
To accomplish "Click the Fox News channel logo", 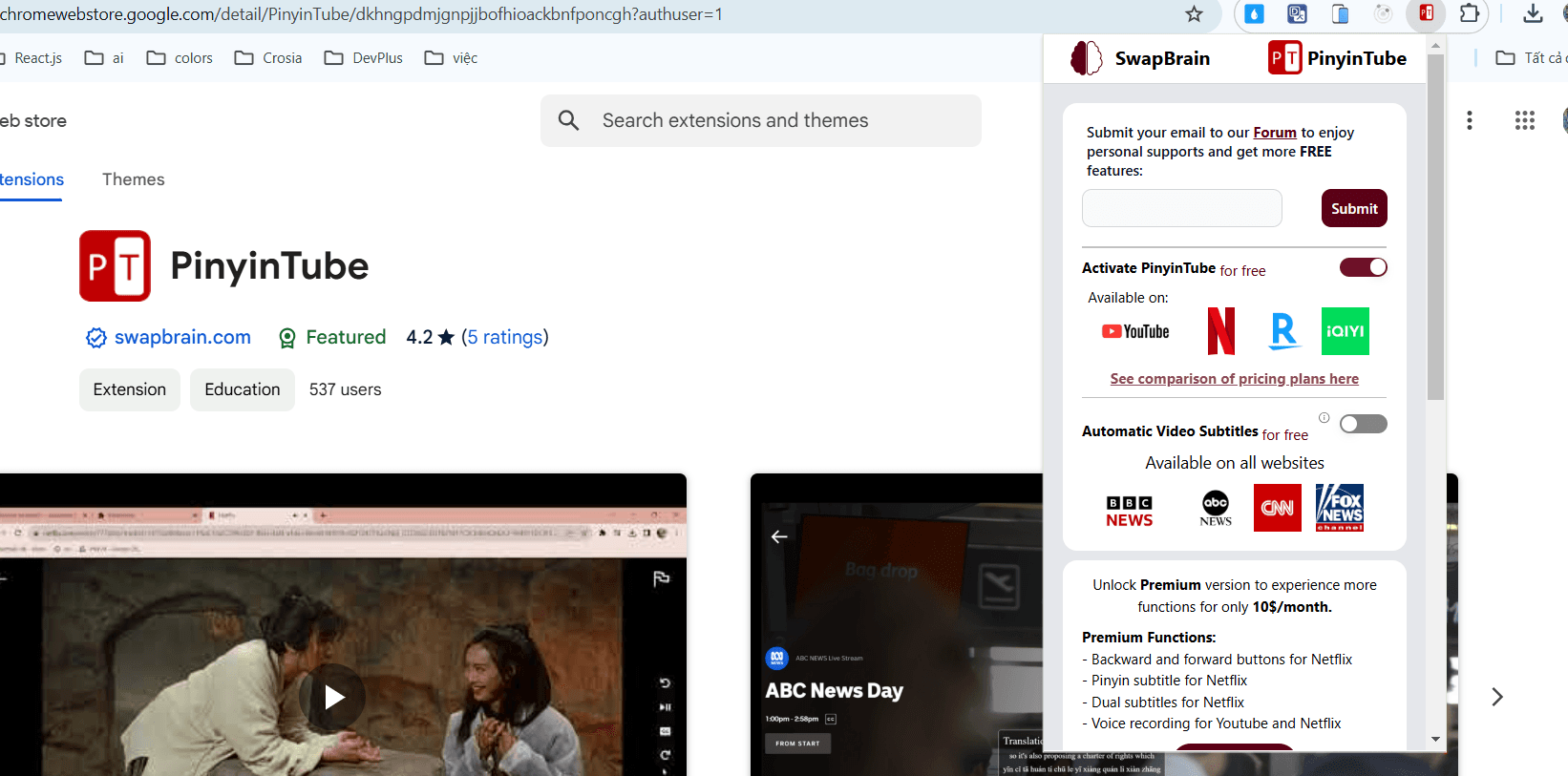I will tap(1340, 508).
